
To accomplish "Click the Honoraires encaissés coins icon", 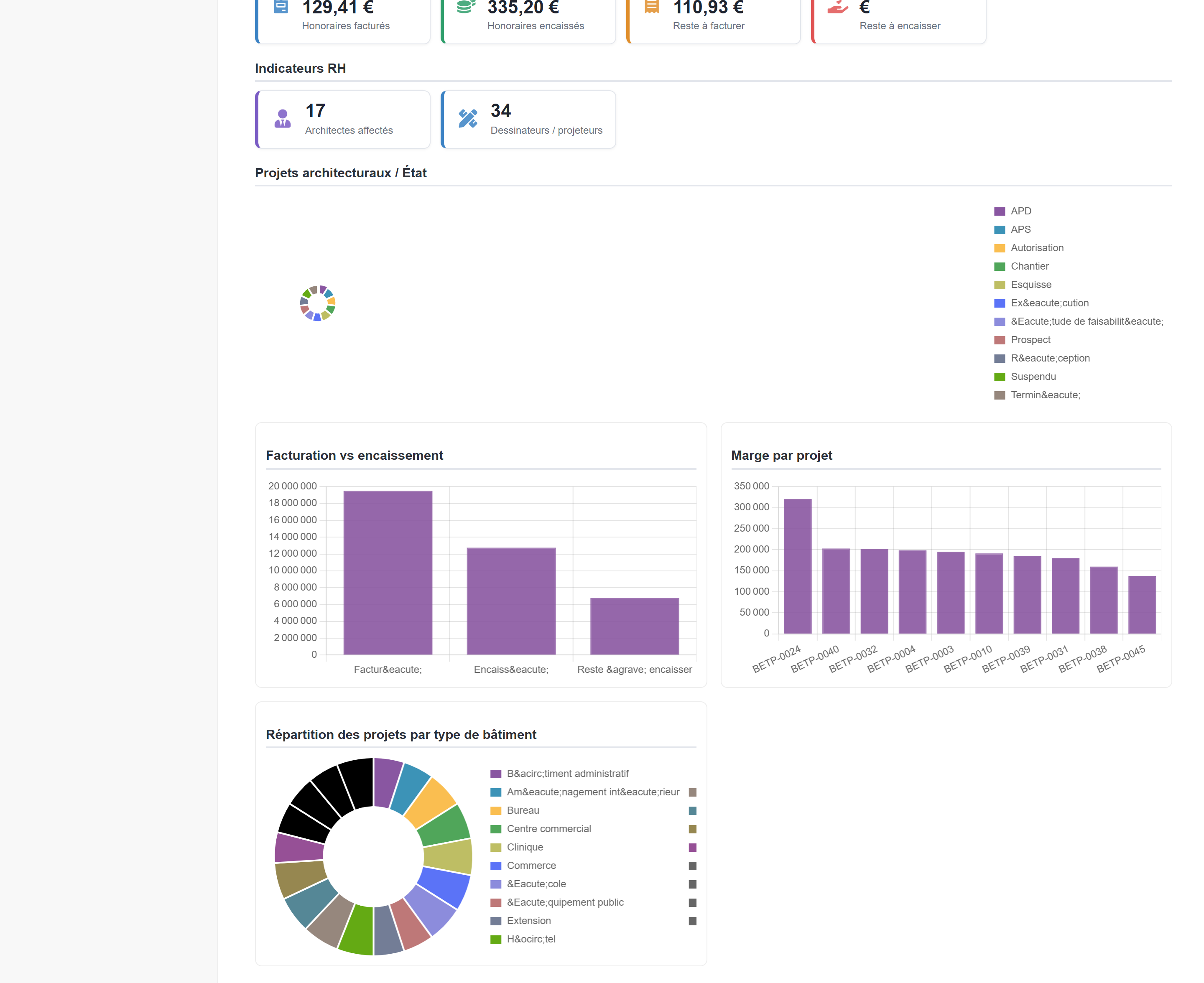I will 466,6.
